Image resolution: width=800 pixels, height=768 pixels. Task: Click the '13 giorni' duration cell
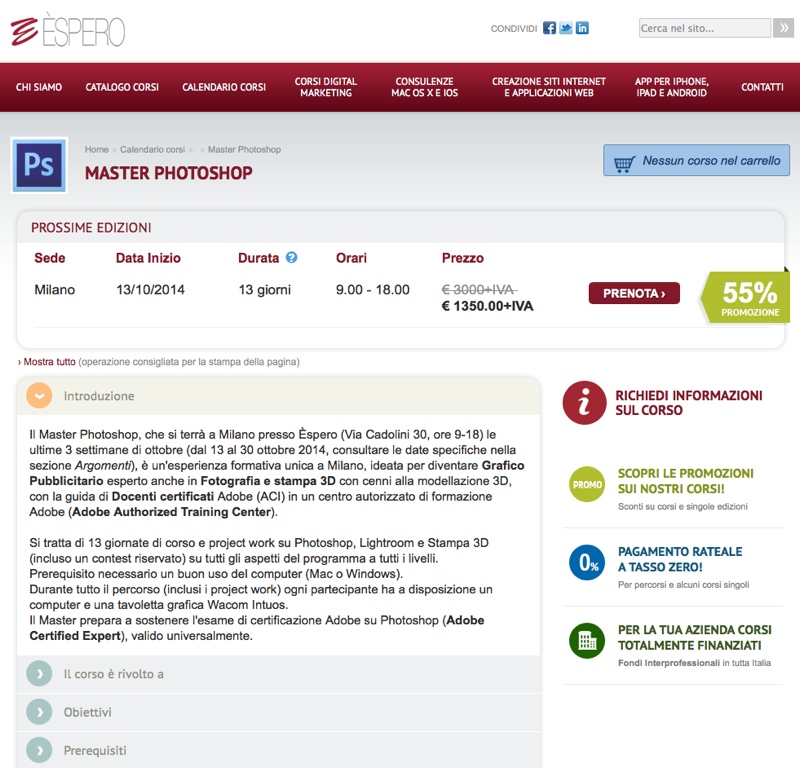pos(265,290)
